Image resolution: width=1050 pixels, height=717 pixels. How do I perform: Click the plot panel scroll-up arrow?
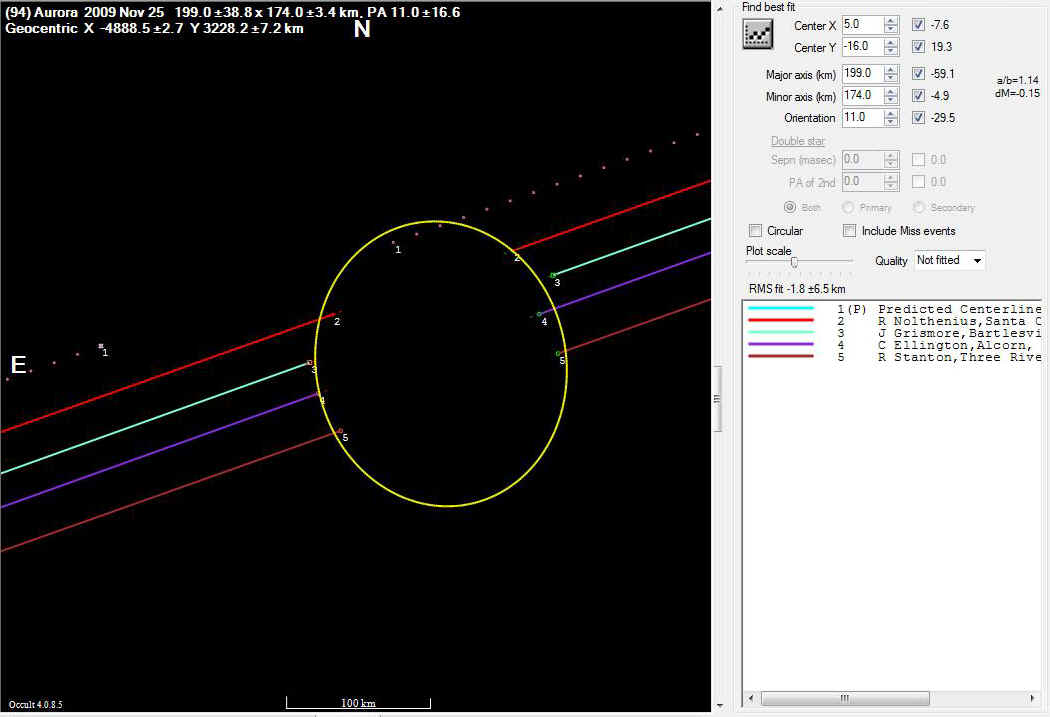720,9
